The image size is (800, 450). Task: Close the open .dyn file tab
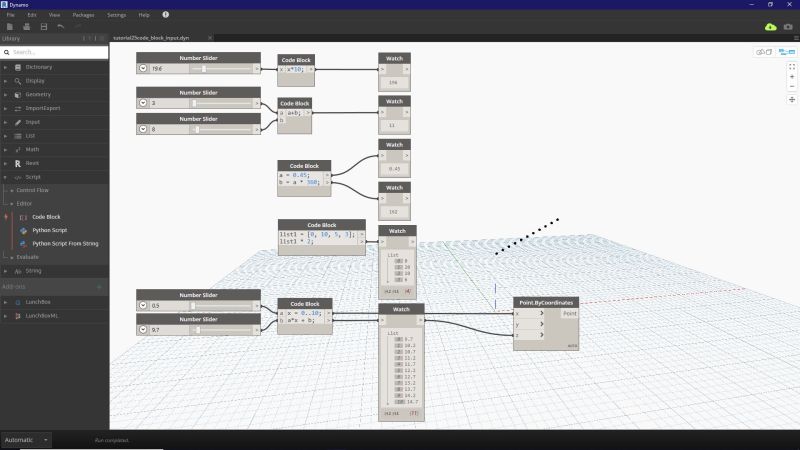click(x=210, y=38)
